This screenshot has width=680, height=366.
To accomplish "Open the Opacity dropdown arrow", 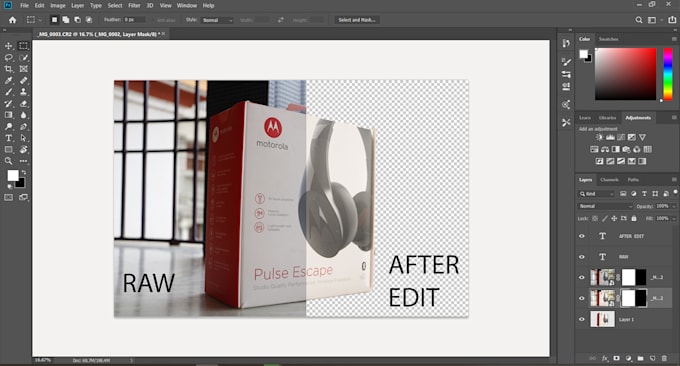I will 673,206.
